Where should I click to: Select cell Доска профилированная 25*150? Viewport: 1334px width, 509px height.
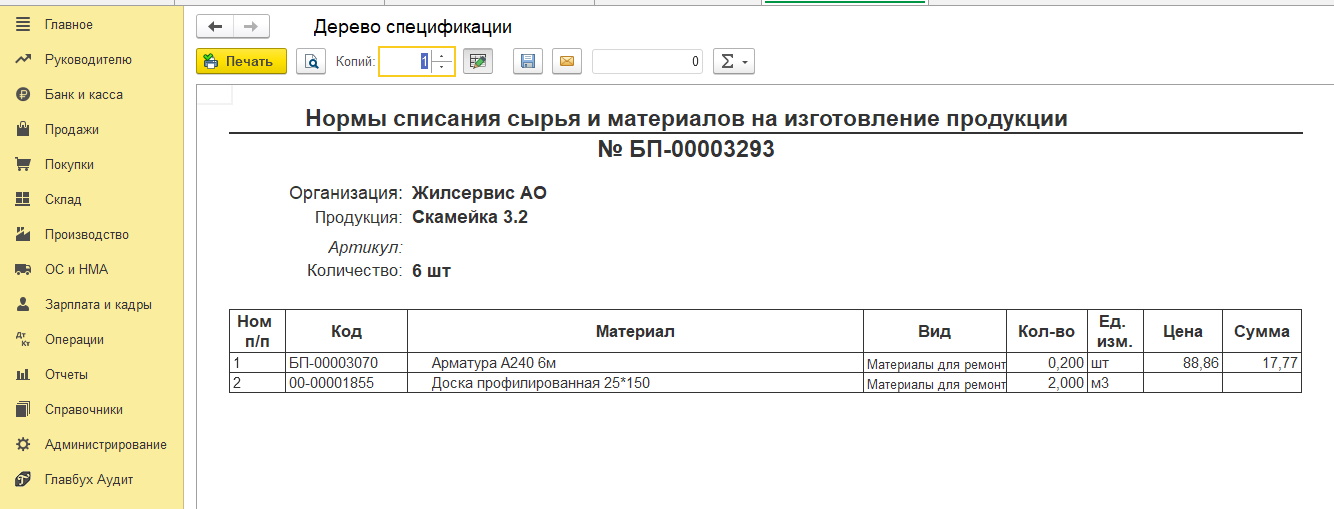(635, 383)
